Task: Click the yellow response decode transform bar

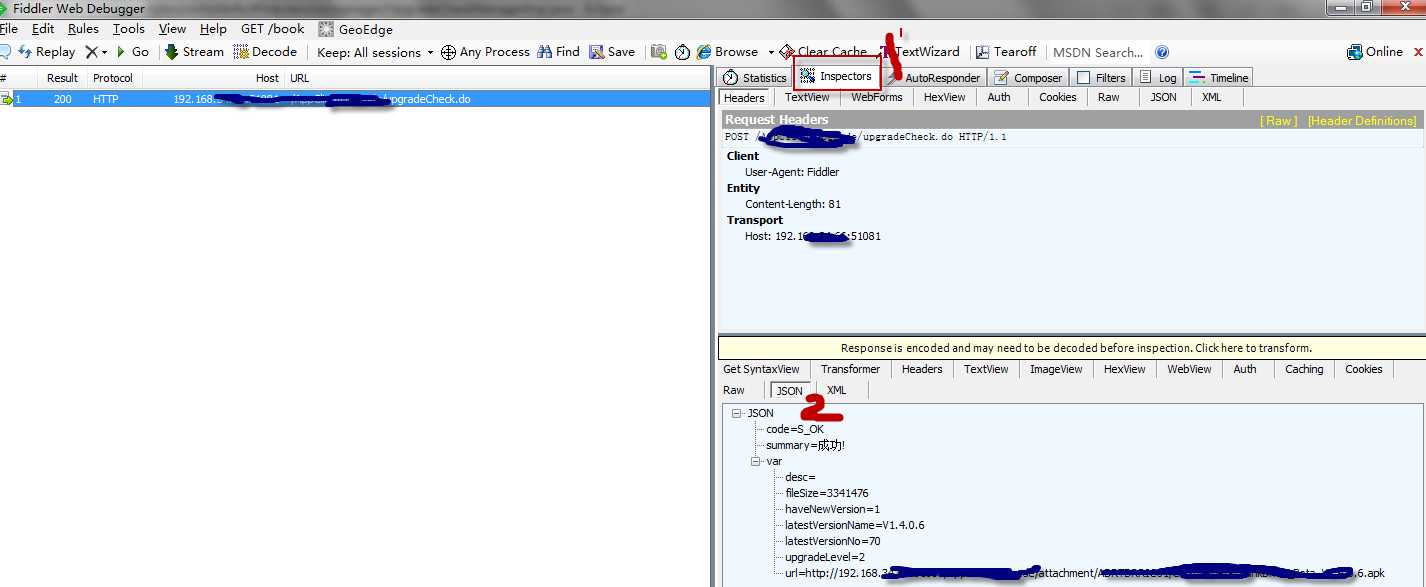Action: (1072, 348)
